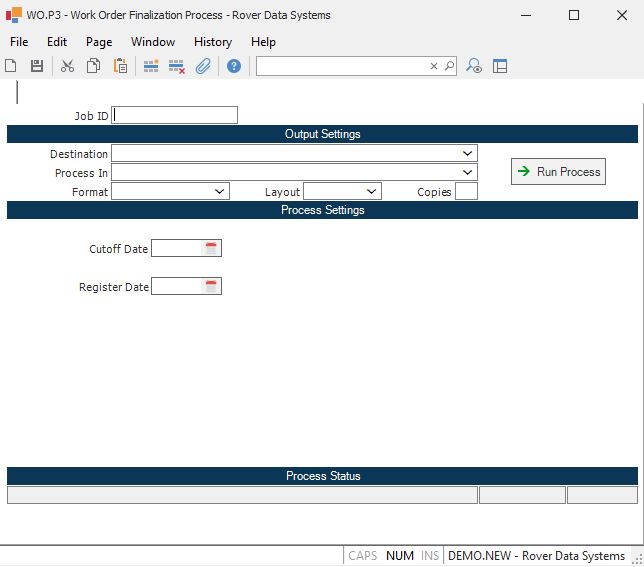
Task: Open help with the question mark icon
Action: click(x=234, y=66)
